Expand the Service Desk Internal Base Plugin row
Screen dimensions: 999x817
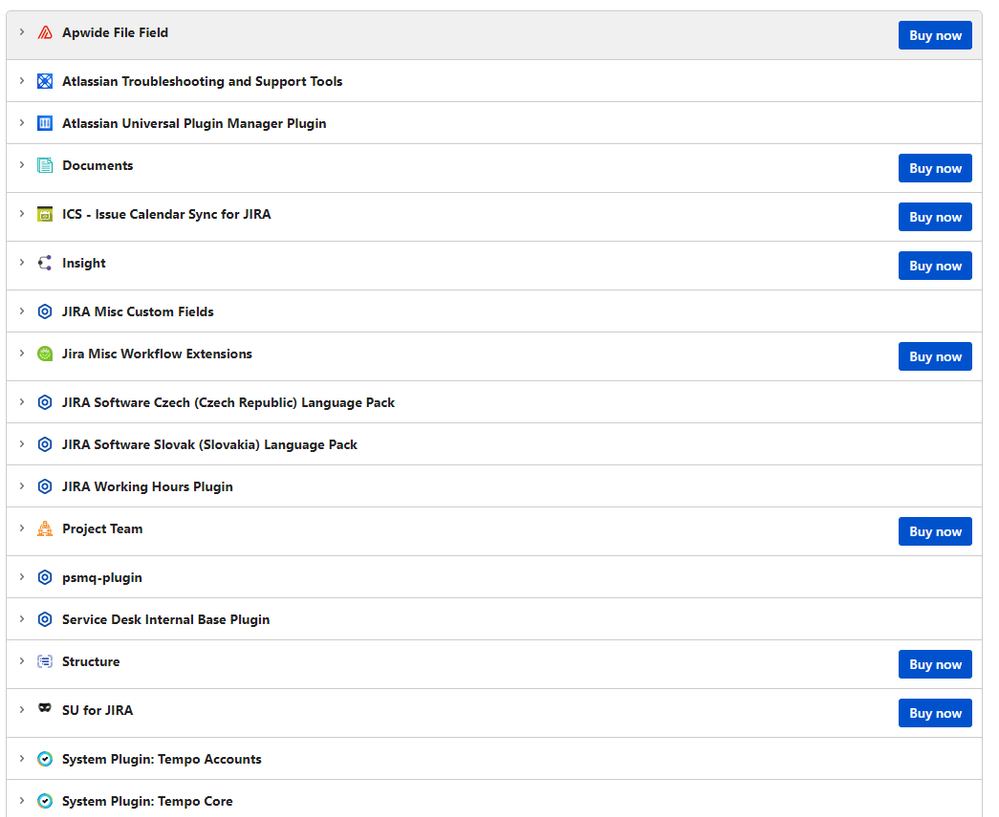[x=22, y=619]
